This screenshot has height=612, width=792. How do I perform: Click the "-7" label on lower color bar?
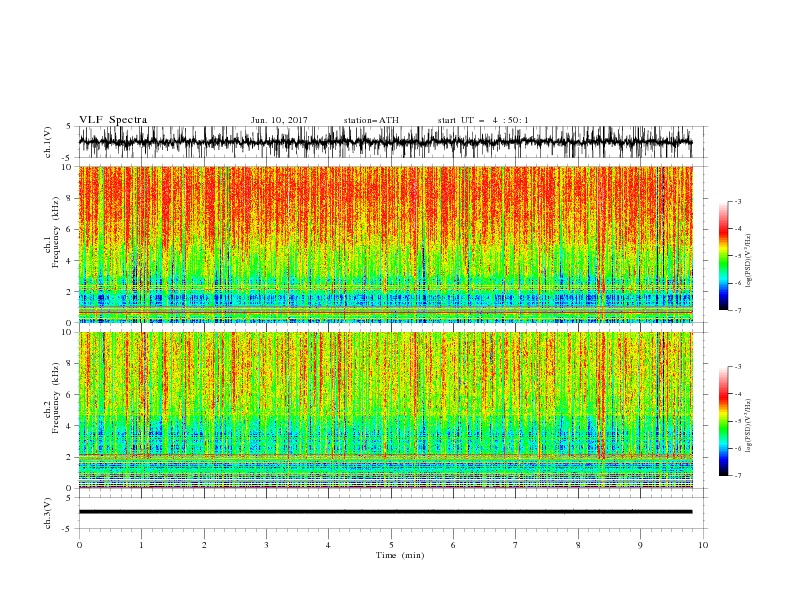click(x=737, y=475)
